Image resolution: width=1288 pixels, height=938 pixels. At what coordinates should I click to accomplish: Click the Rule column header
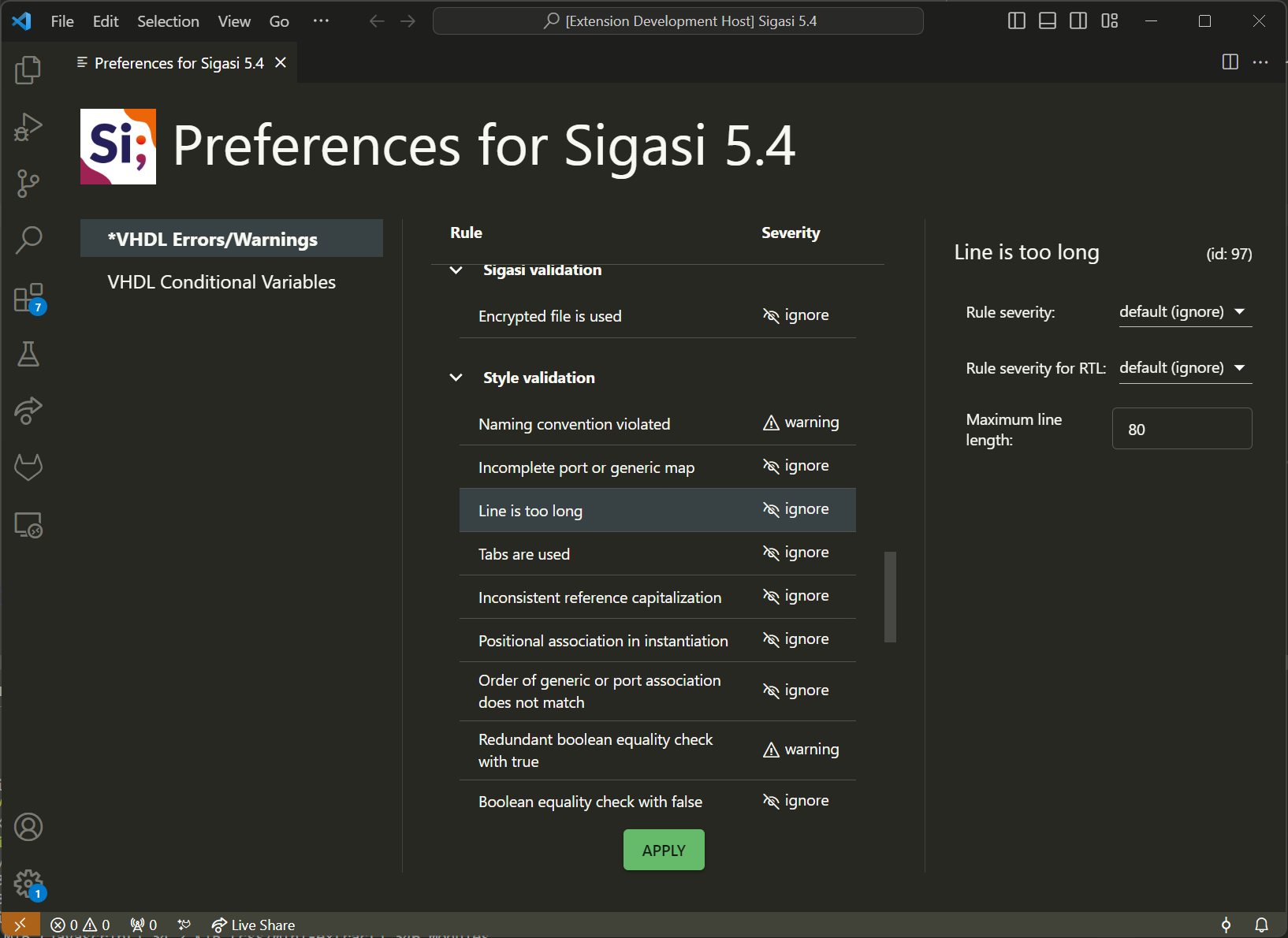pyautogui.click(x=466, y=233)
